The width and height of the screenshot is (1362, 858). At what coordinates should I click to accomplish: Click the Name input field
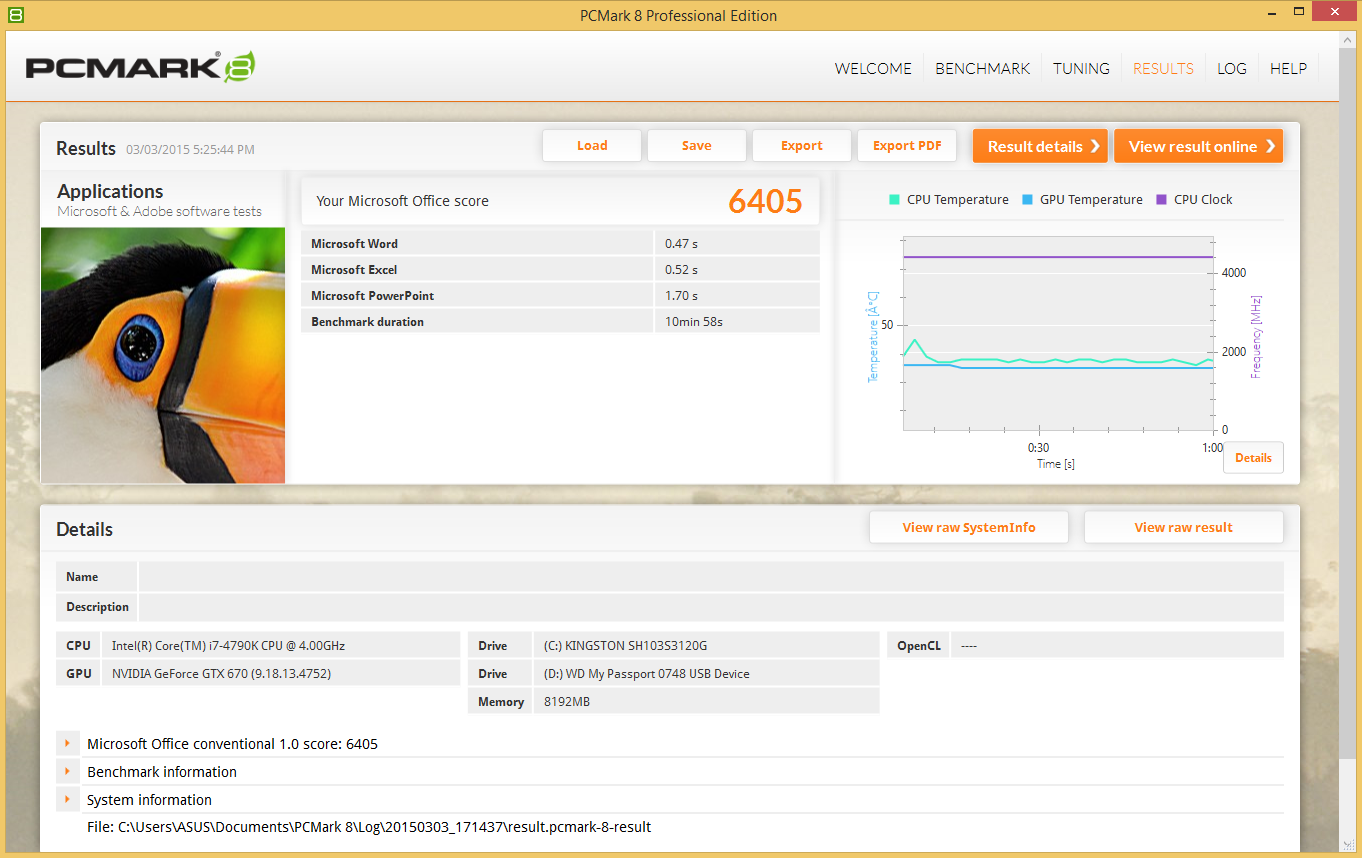tap(711, 577)
